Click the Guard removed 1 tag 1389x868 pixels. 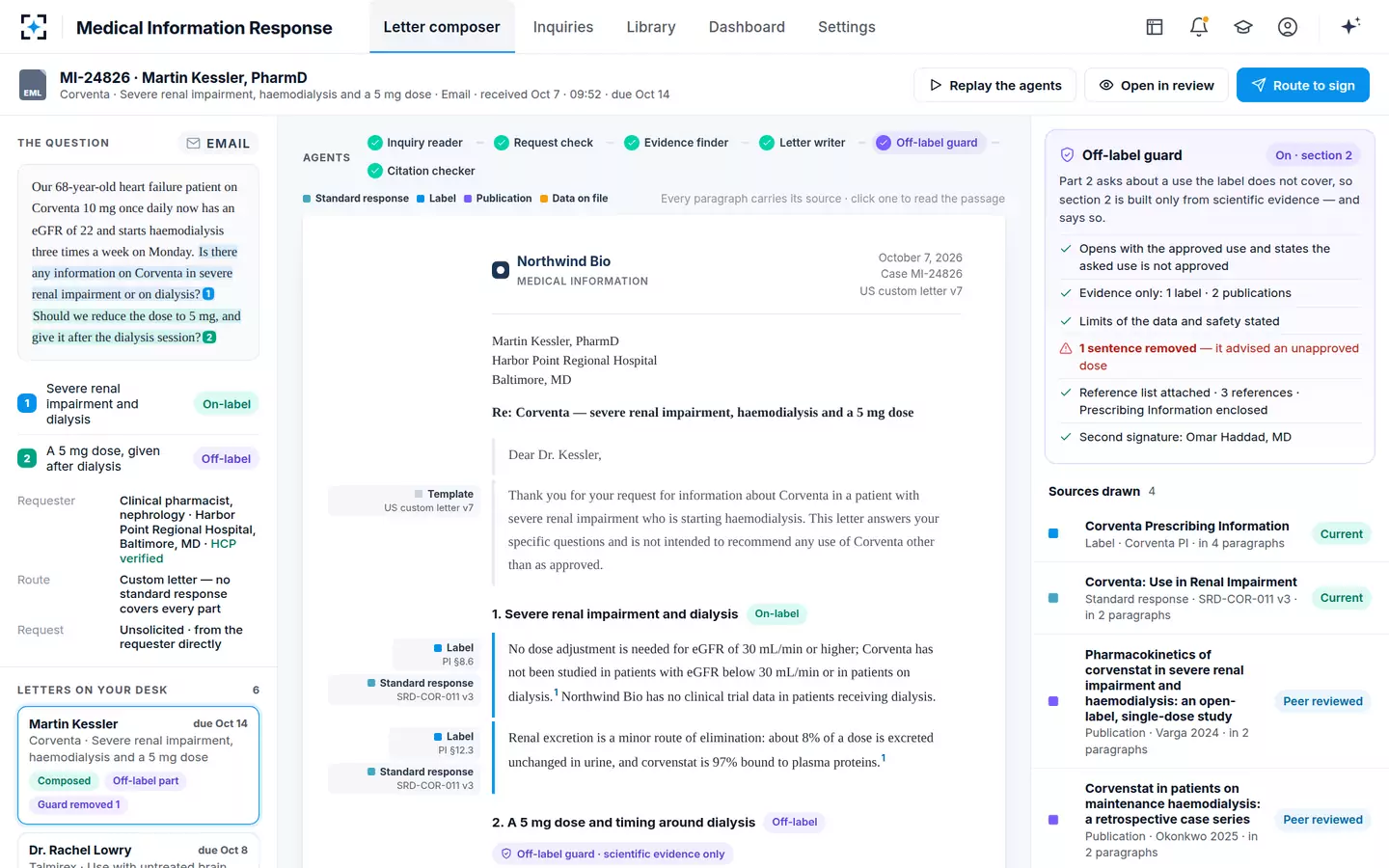pyautogui.click(x=79, y=804)
